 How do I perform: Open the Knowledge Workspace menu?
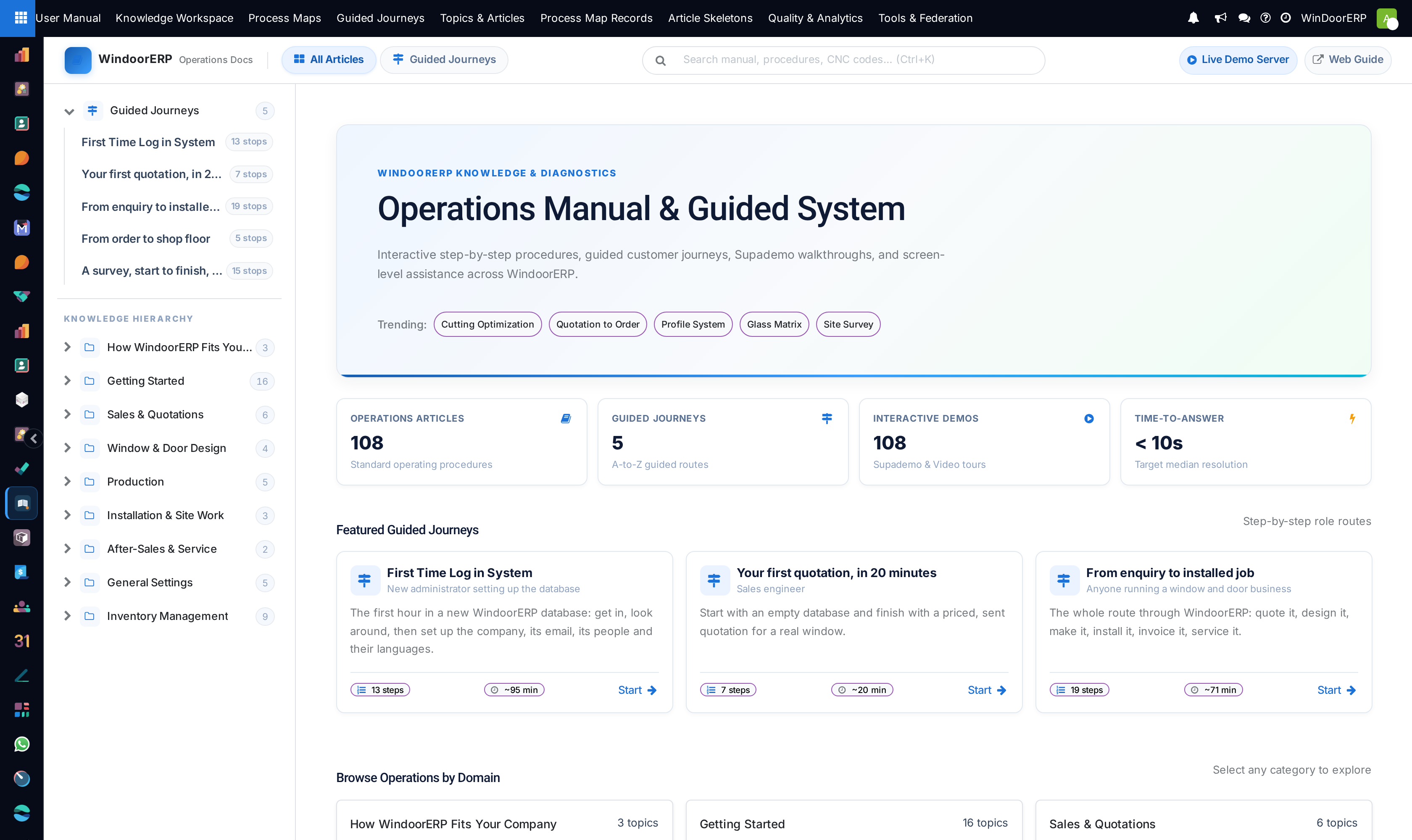174,18
